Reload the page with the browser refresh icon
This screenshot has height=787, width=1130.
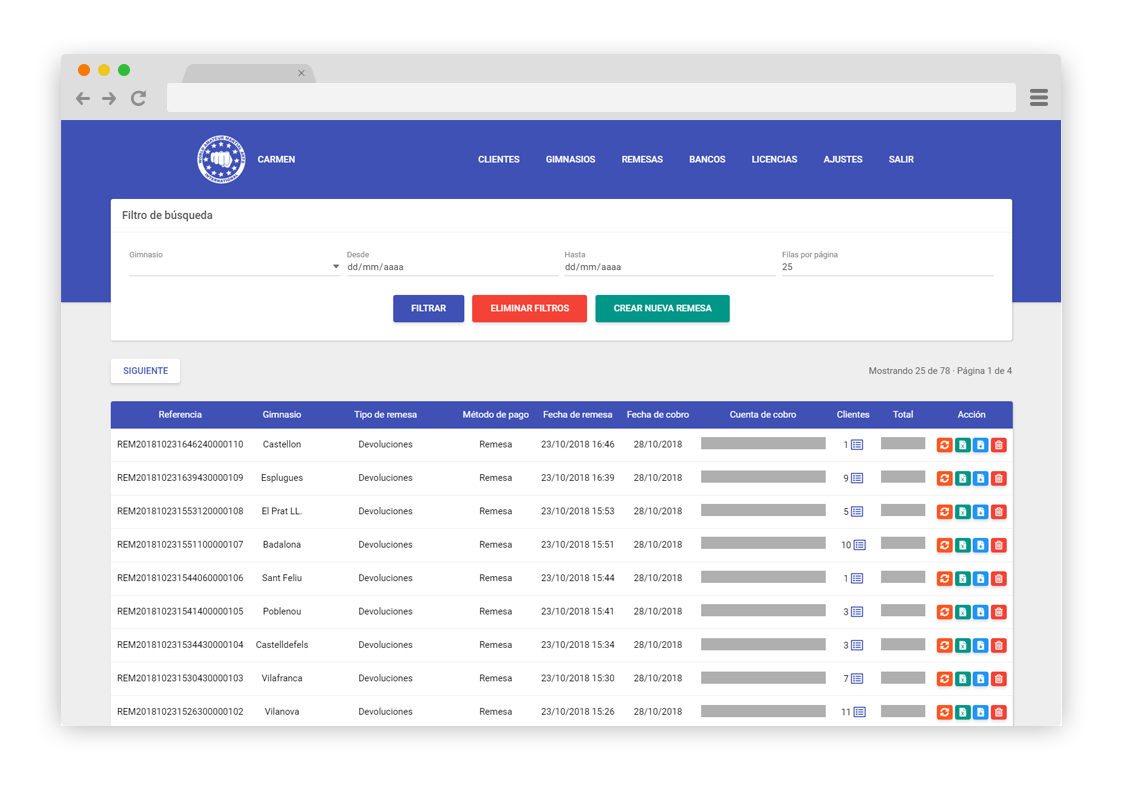click(x=138, y=98)
